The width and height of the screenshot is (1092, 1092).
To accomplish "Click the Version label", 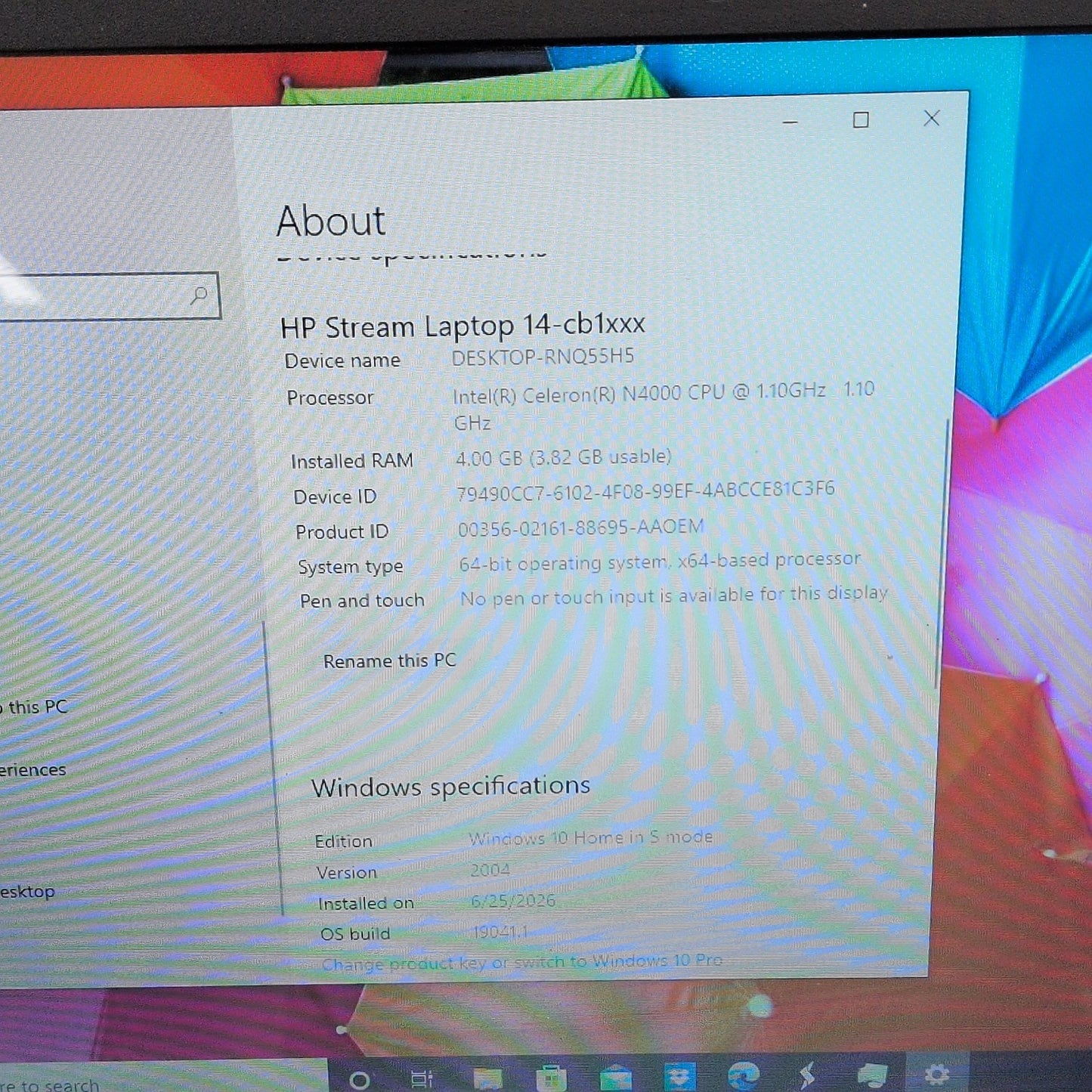I will [347, 873].
